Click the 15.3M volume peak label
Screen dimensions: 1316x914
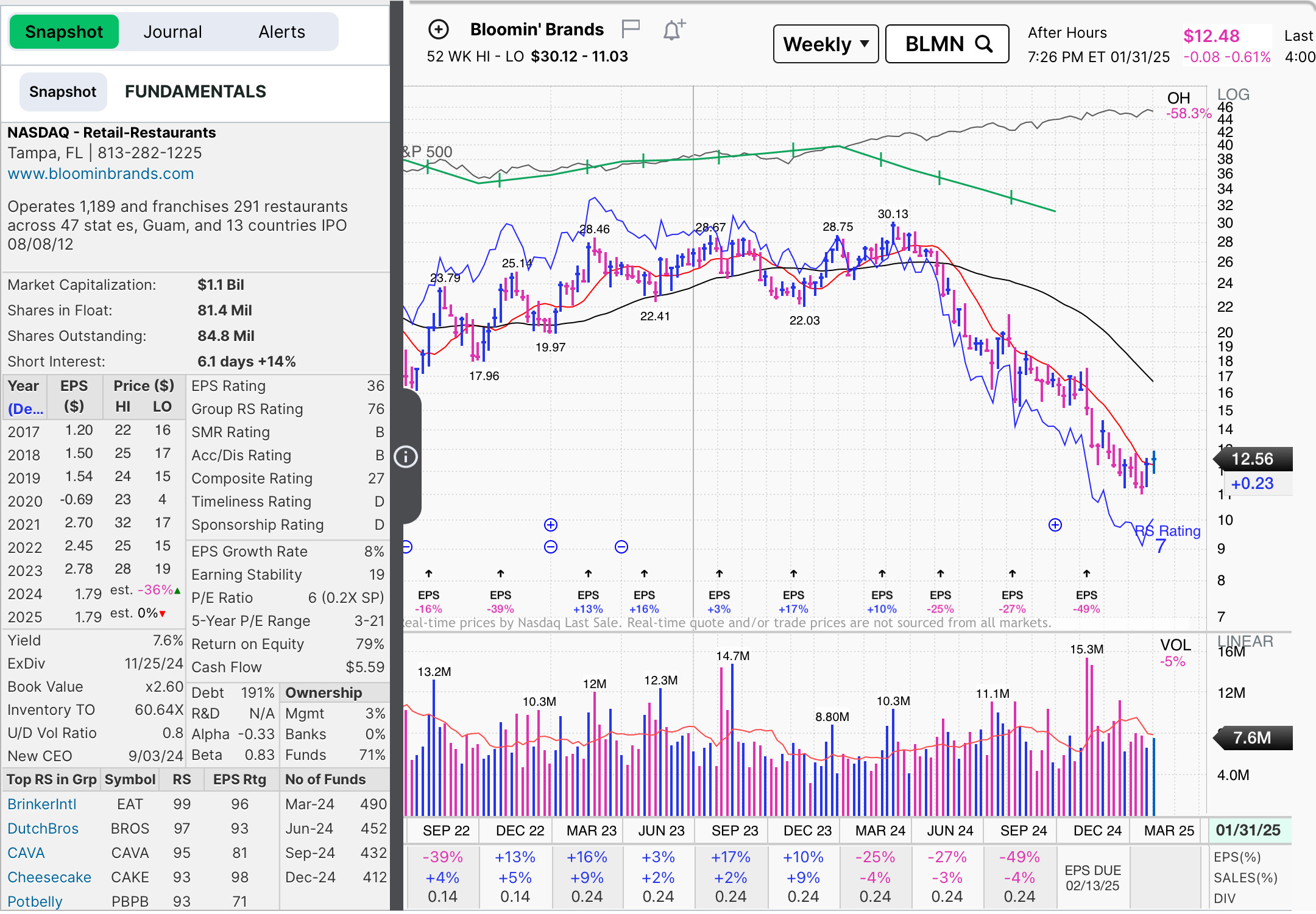coord(1087,649)
